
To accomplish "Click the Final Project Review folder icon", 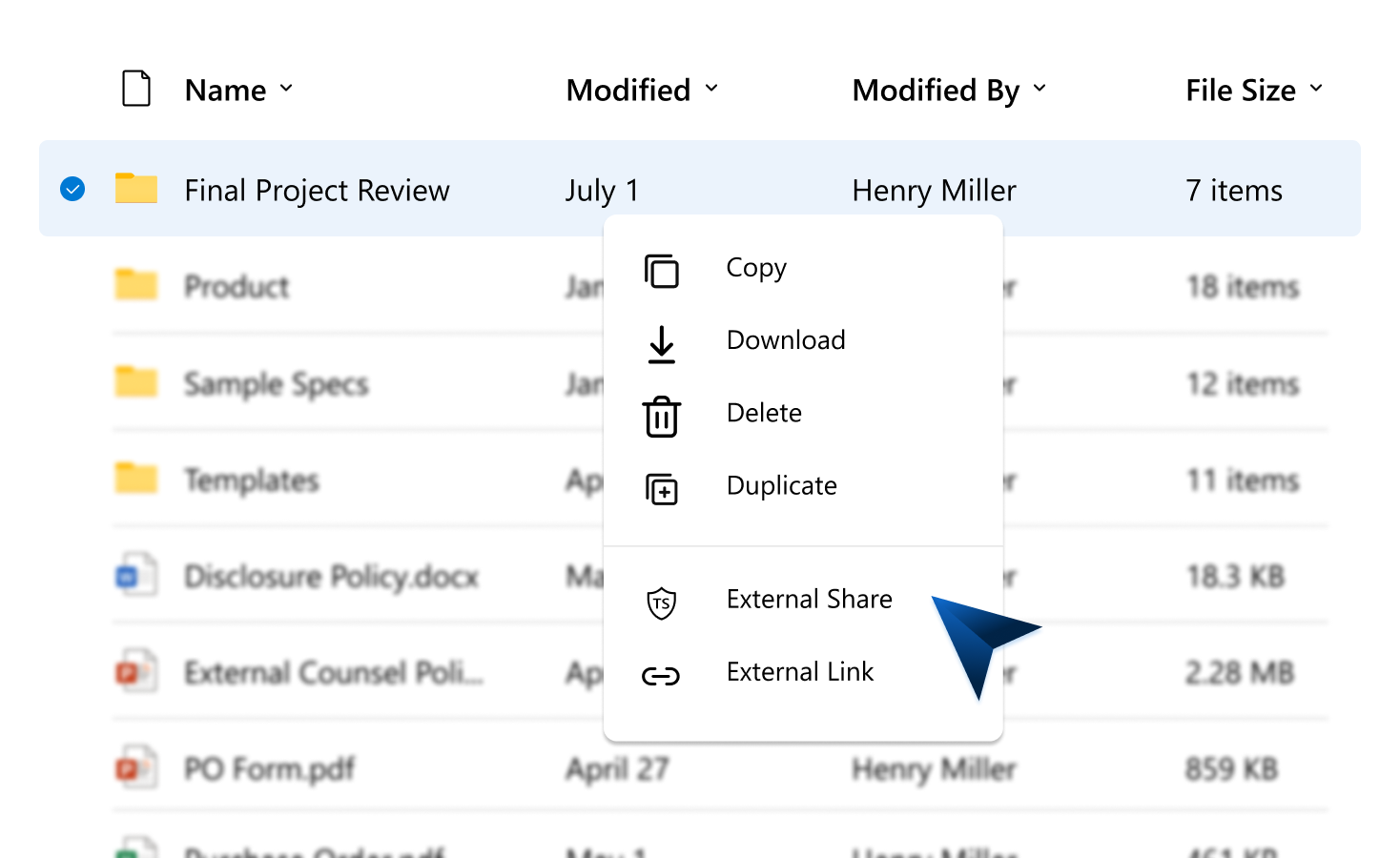I will click(136, 188).
